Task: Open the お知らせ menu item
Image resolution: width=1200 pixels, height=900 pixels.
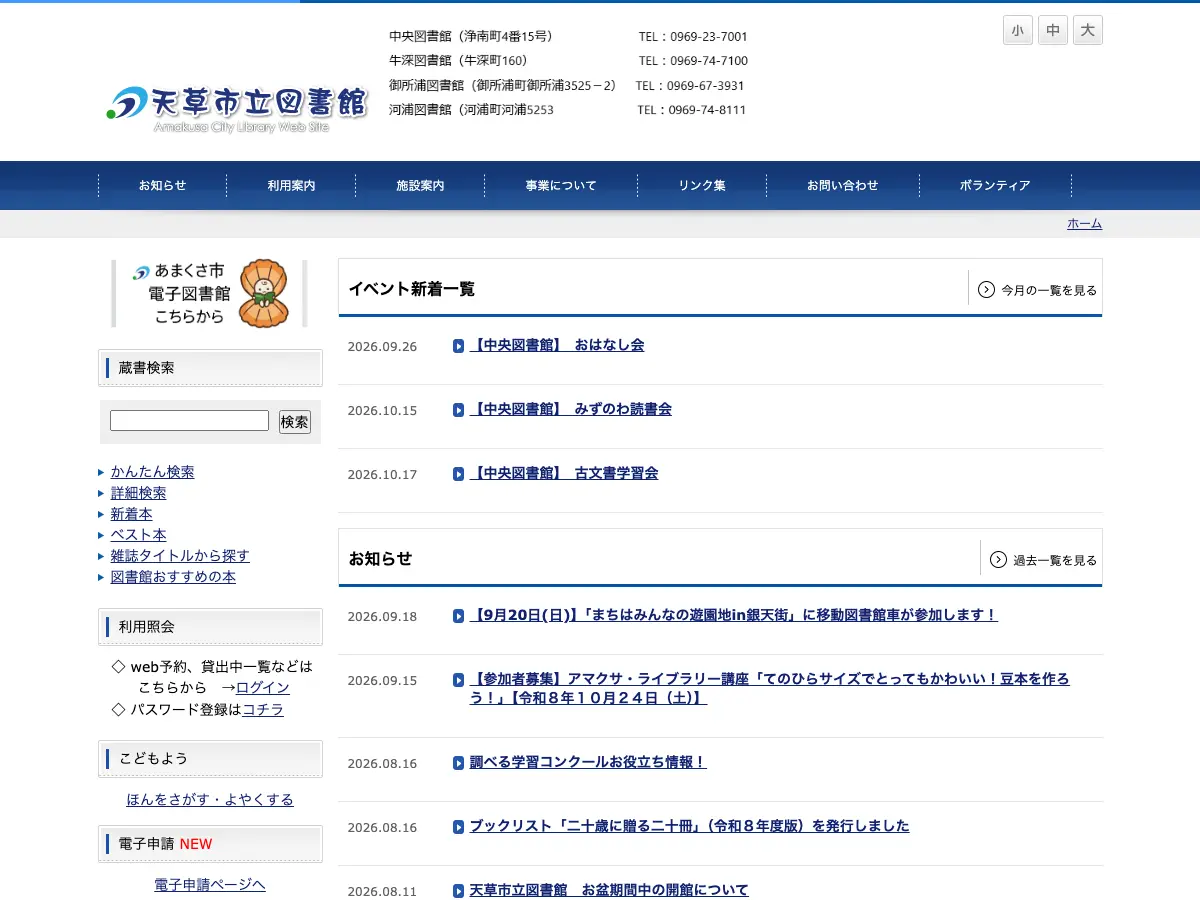Action: click(x=162, y=185)
